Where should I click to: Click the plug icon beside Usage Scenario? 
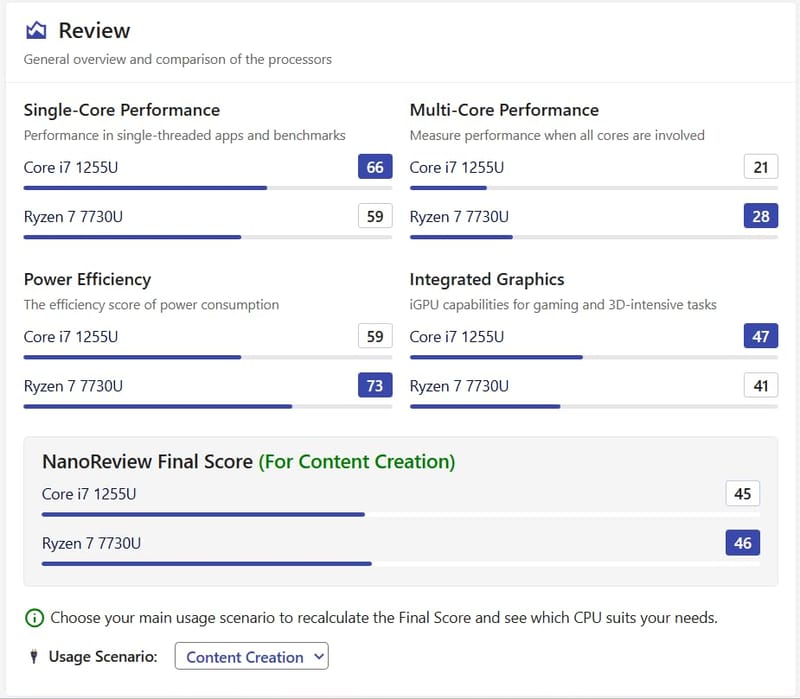tap(36, 657)
